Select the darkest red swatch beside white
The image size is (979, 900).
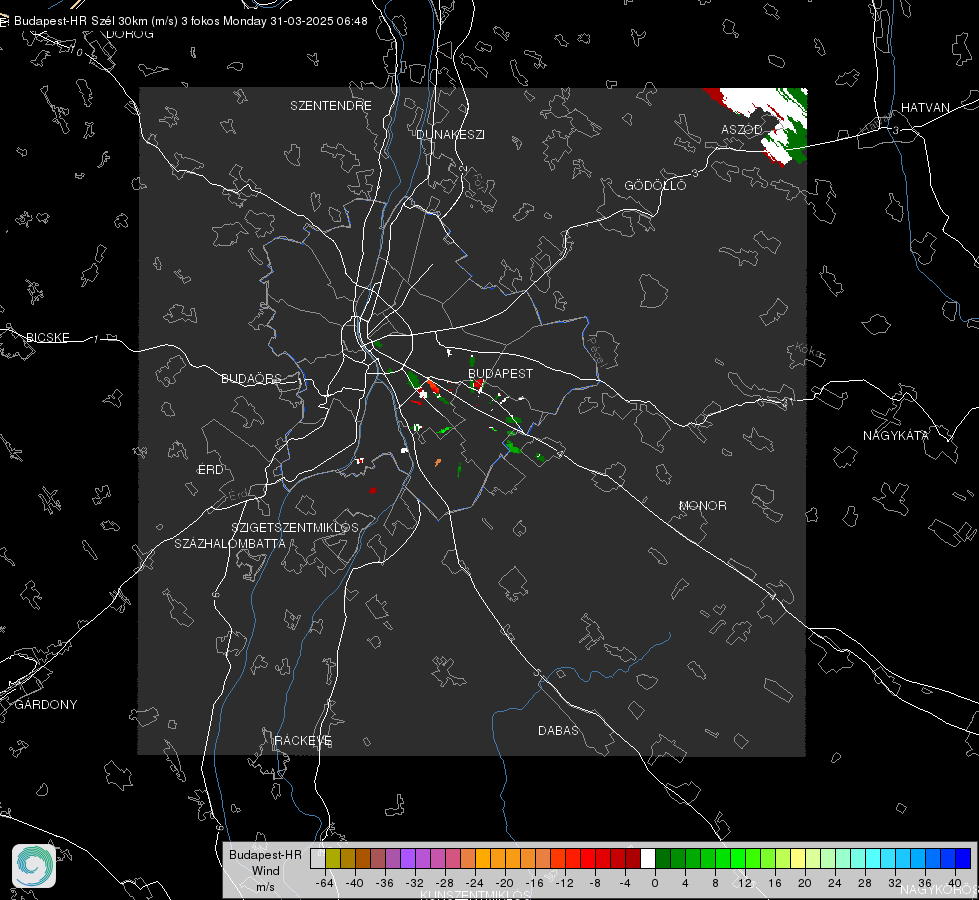pos(633,858)
